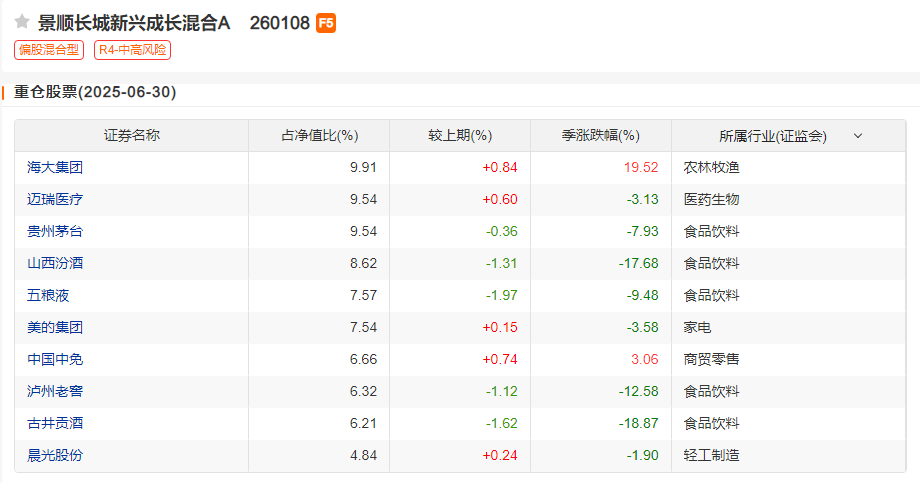Screen dimensions: 920x483
Task: Sort by 占净值比(%) column header
Action: pyautogui.click(x=320, y=136)
